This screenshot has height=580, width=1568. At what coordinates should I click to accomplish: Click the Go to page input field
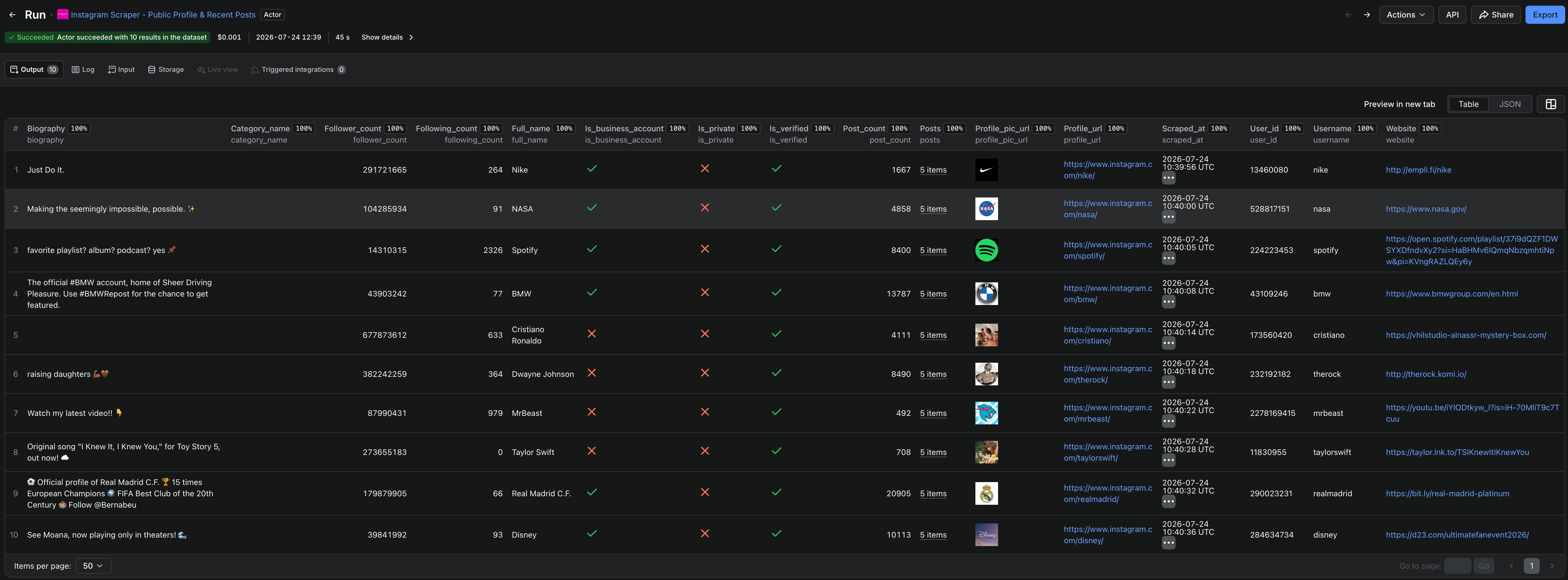(1457, 566)
